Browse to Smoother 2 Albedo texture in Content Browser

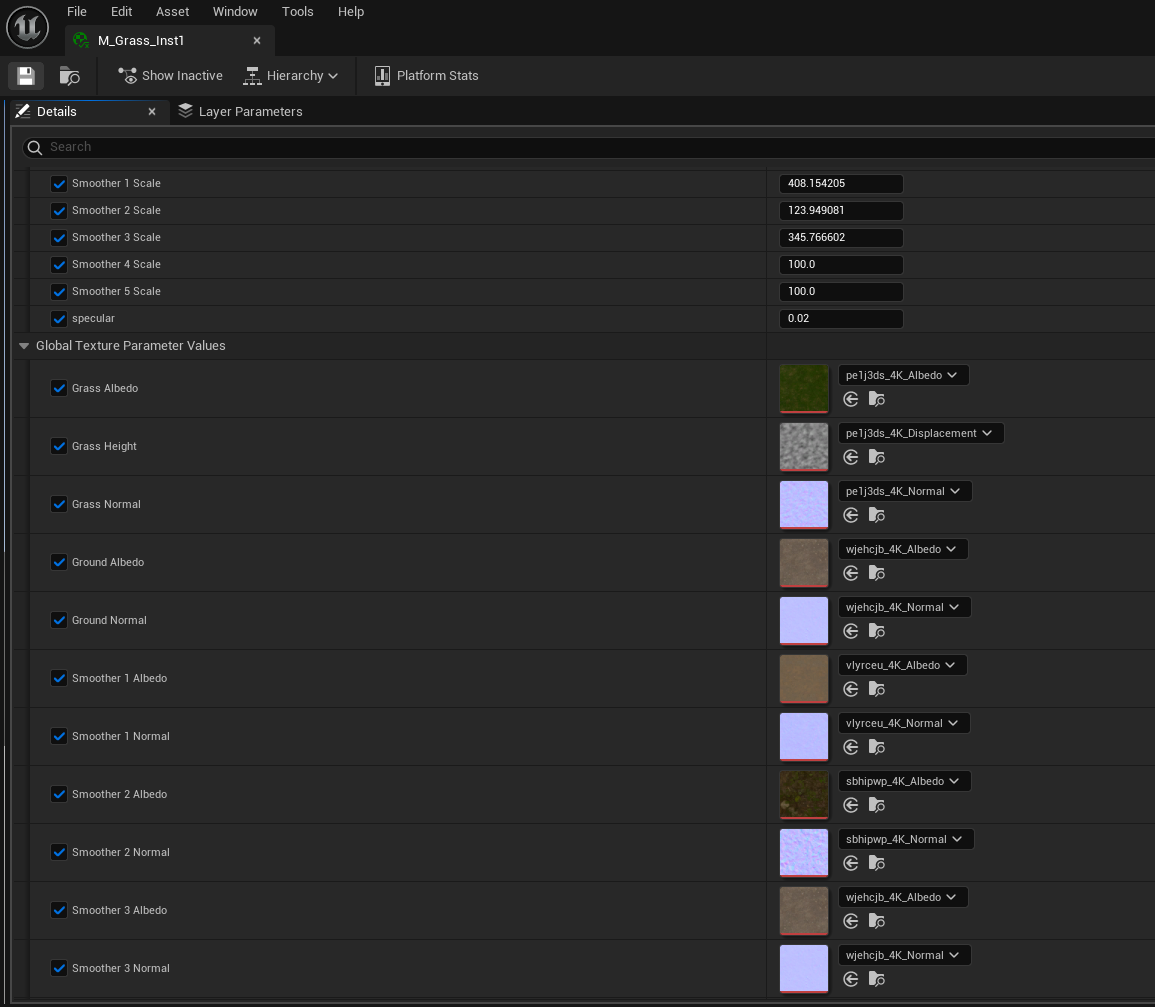[x=877, y=805]
